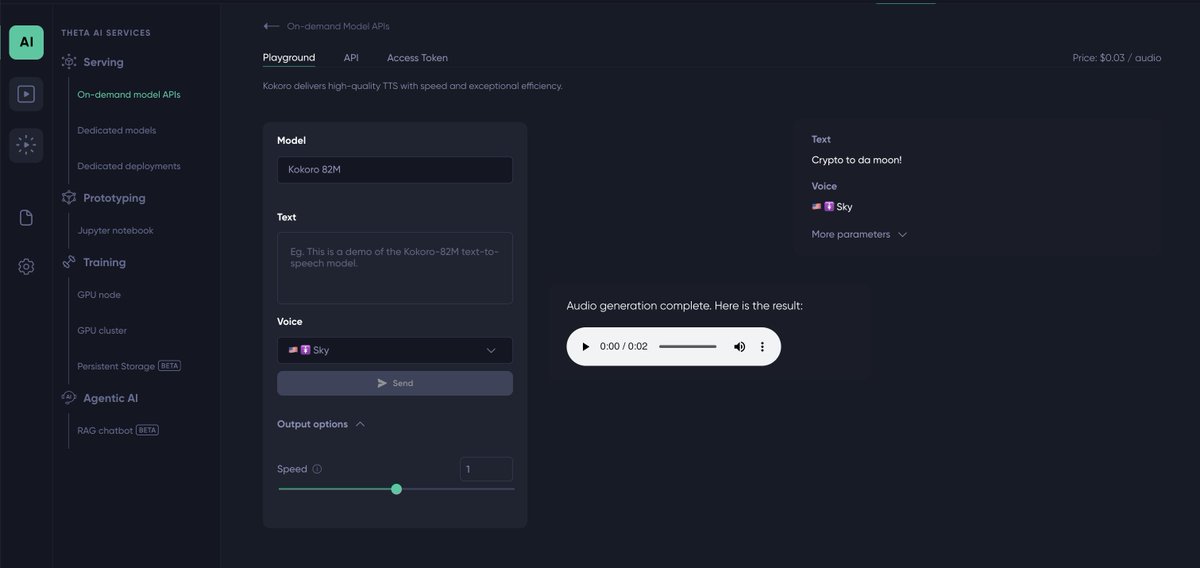Open On-demand model APIs in sidebar
This screenshot has height=568, width=1200.
(x=129, y=95)
